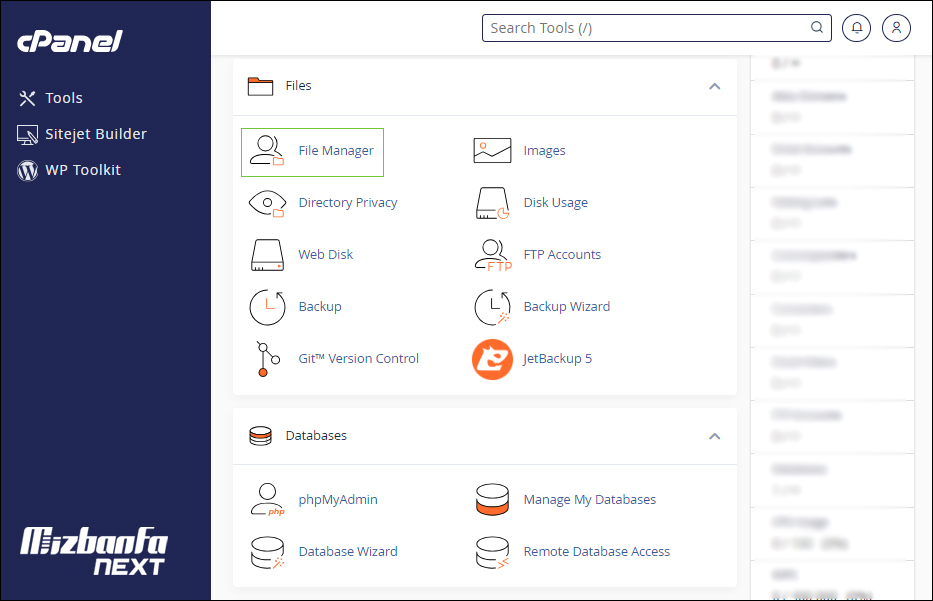The image size is (933, 601).
Task: Select the Disk Usage link
Action: (x=556, y=203)
